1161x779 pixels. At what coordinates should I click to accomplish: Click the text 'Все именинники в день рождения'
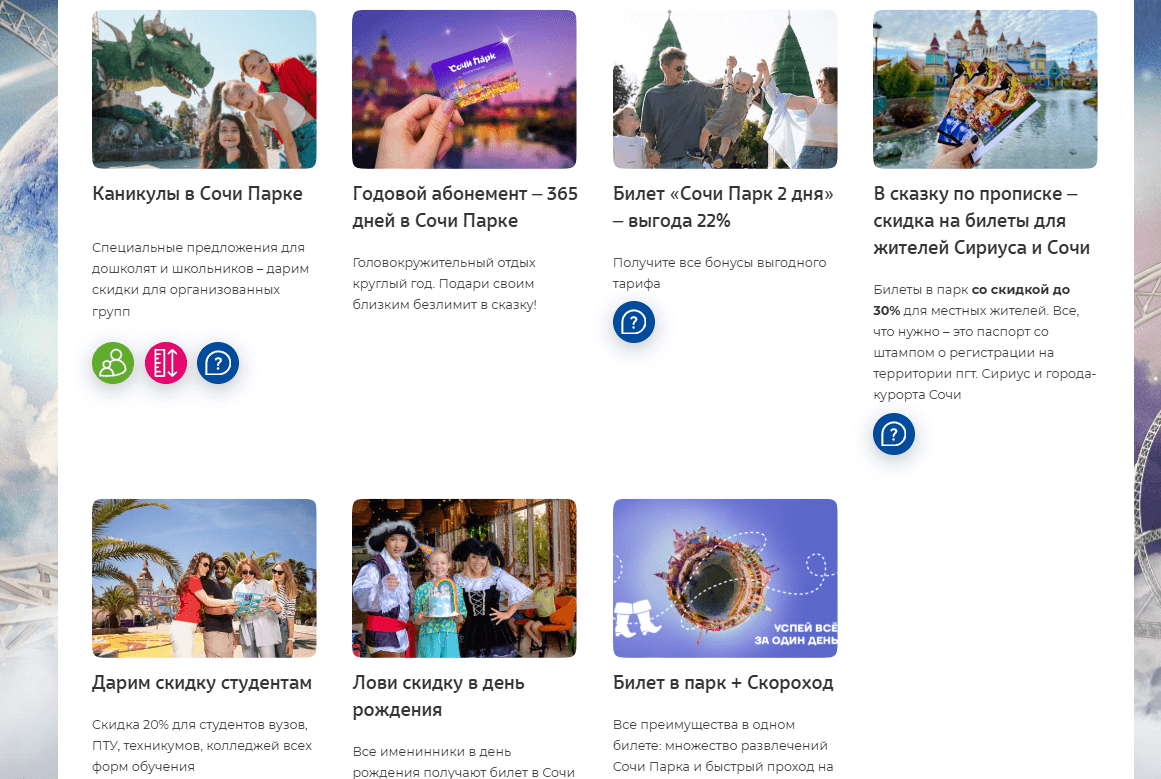tap(464, 762)
